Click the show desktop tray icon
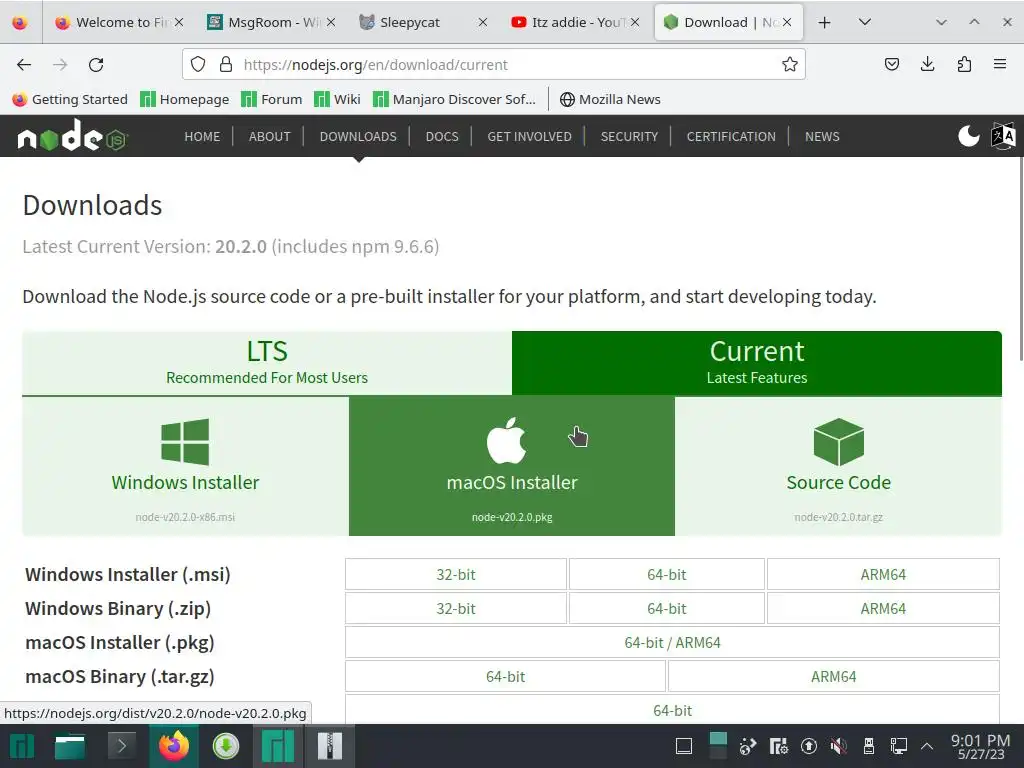This screenshot has width=1024, height=768. tap(684, 746)
